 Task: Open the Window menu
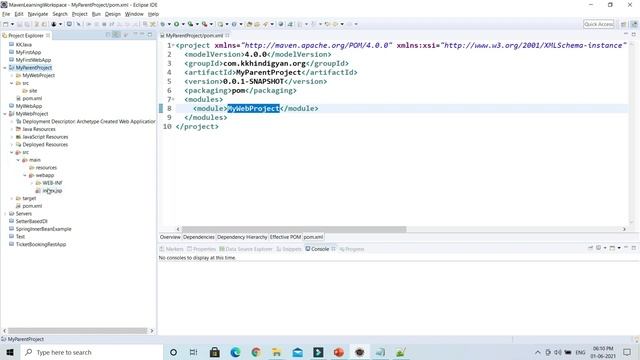(134, 14)
